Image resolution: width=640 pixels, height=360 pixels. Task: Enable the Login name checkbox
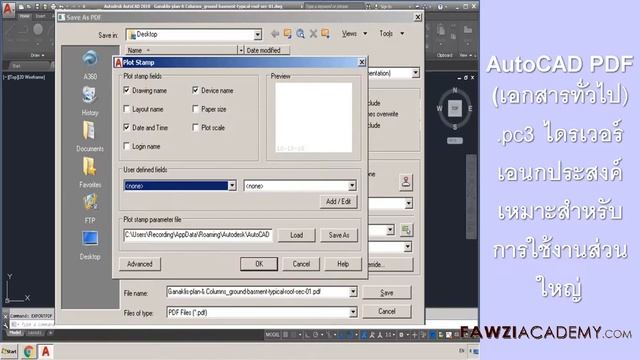click(127, 146)
